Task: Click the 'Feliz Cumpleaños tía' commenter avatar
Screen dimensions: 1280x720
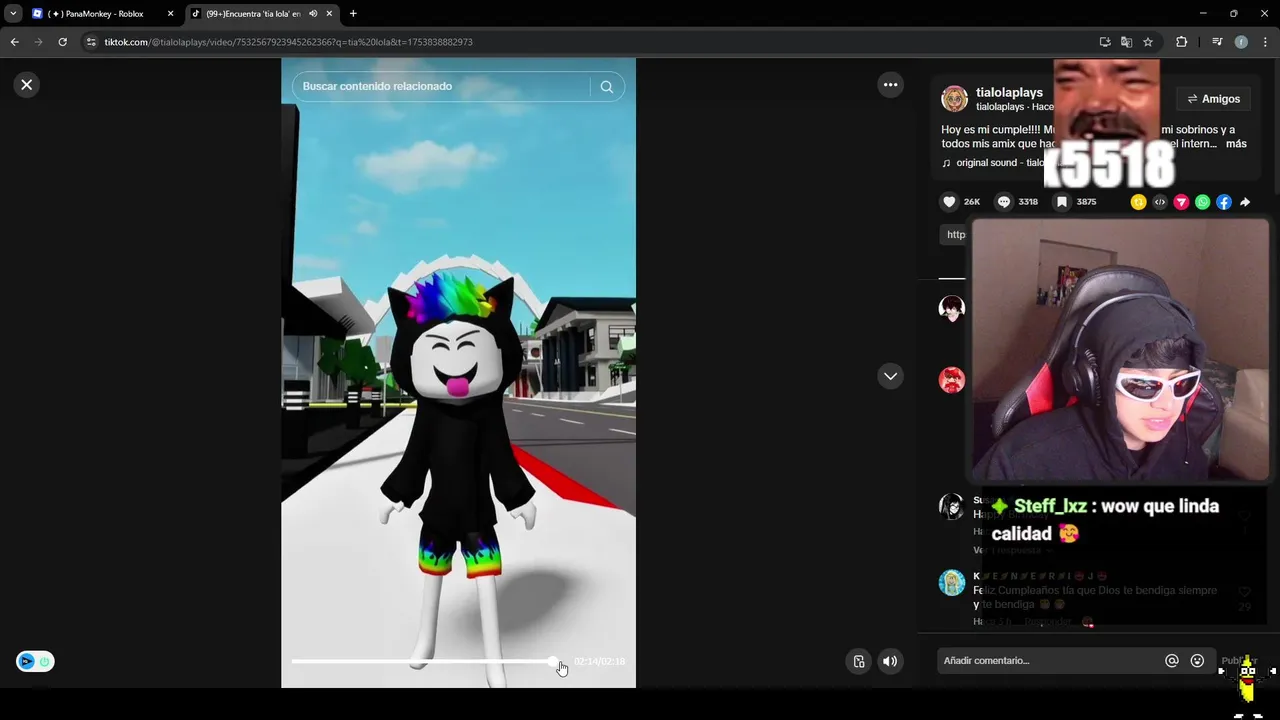Action: point(951,582)
